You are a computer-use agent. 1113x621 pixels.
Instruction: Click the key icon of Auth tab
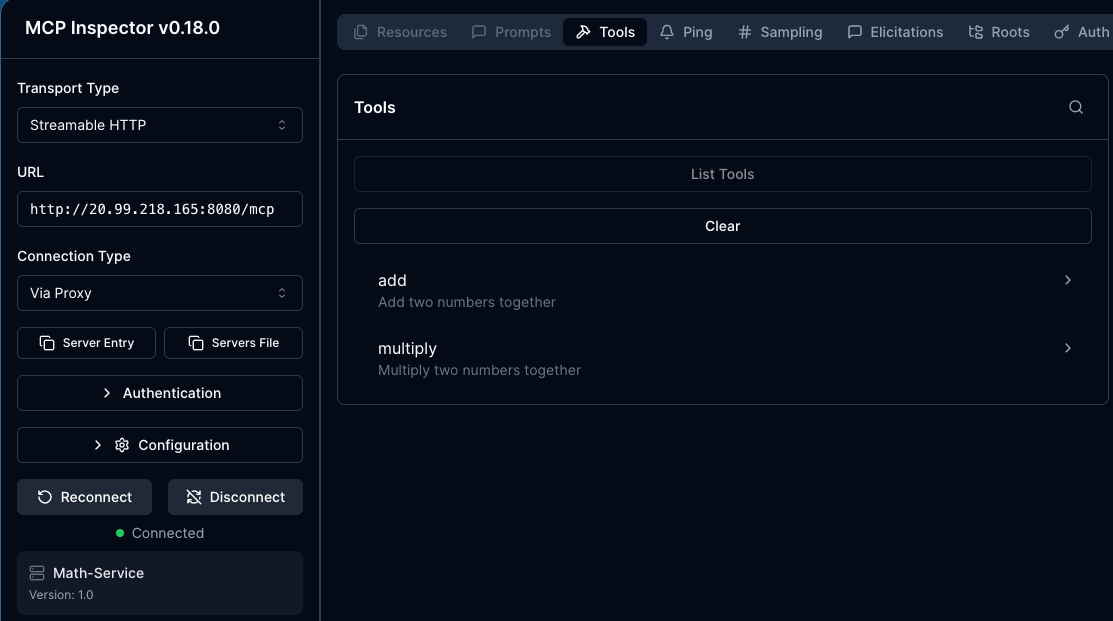[x=1062, y=32]
